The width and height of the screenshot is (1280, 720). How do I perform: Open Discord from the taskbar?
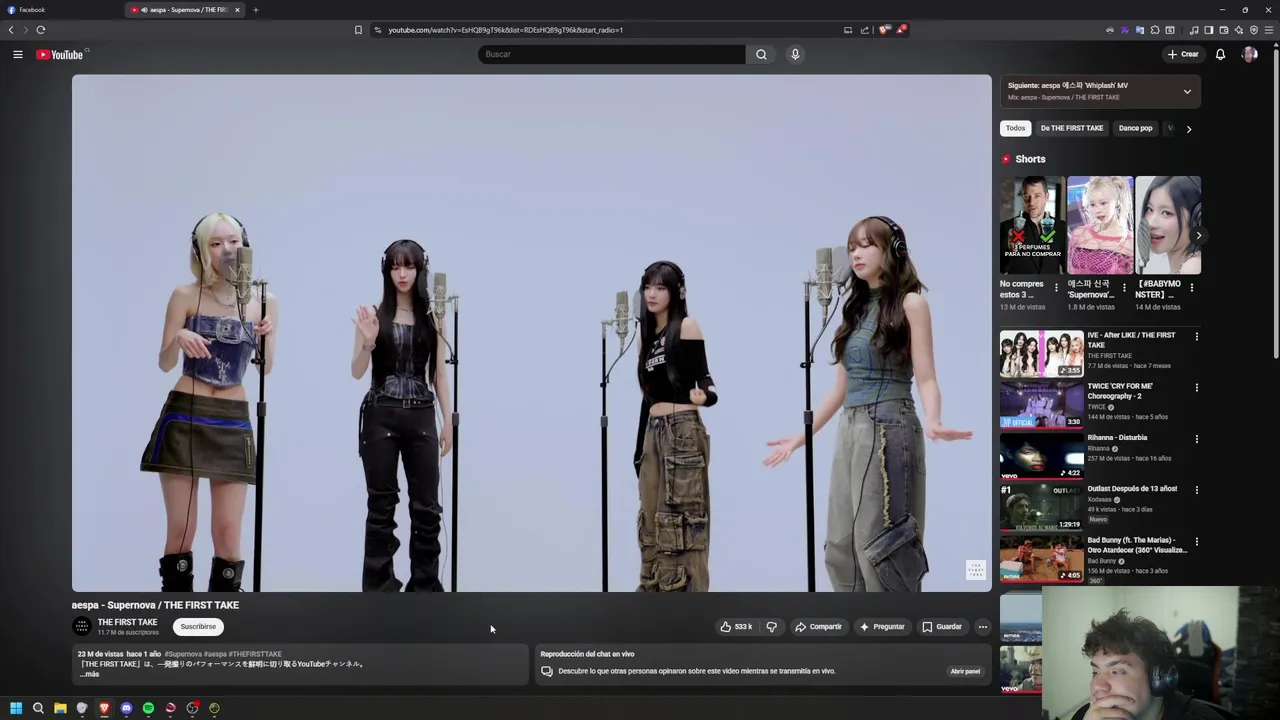click(x=126, y=708)
